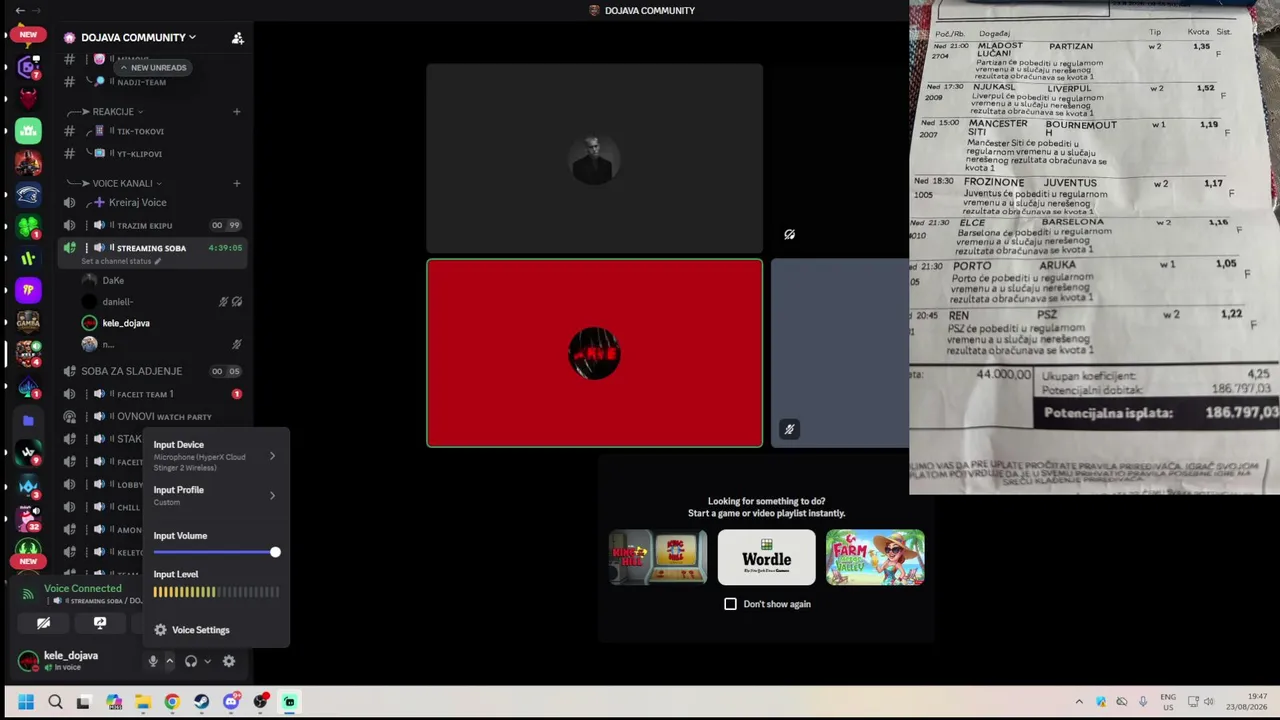The height and width of the screenshot is (720, 1280).
Task: Select the red kele_dojava video tile
Action: tap(595, 353)
